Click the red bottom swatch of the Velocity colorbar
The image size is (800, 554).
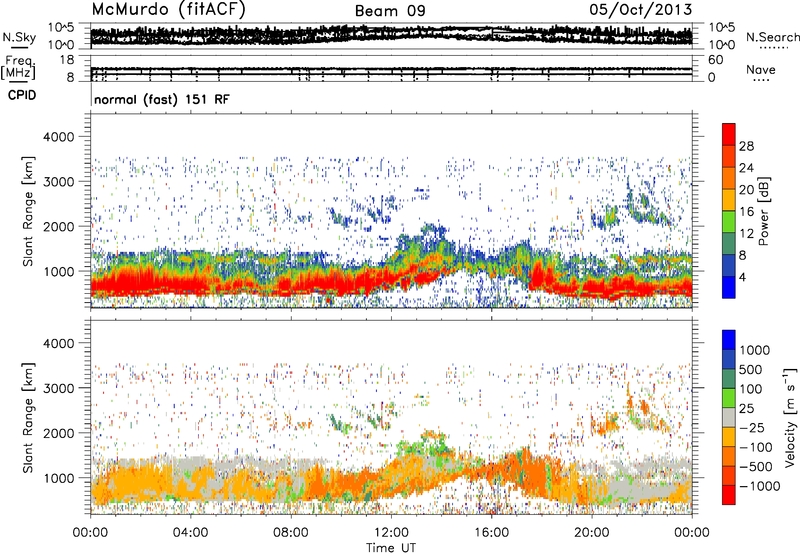click(729, 494)
